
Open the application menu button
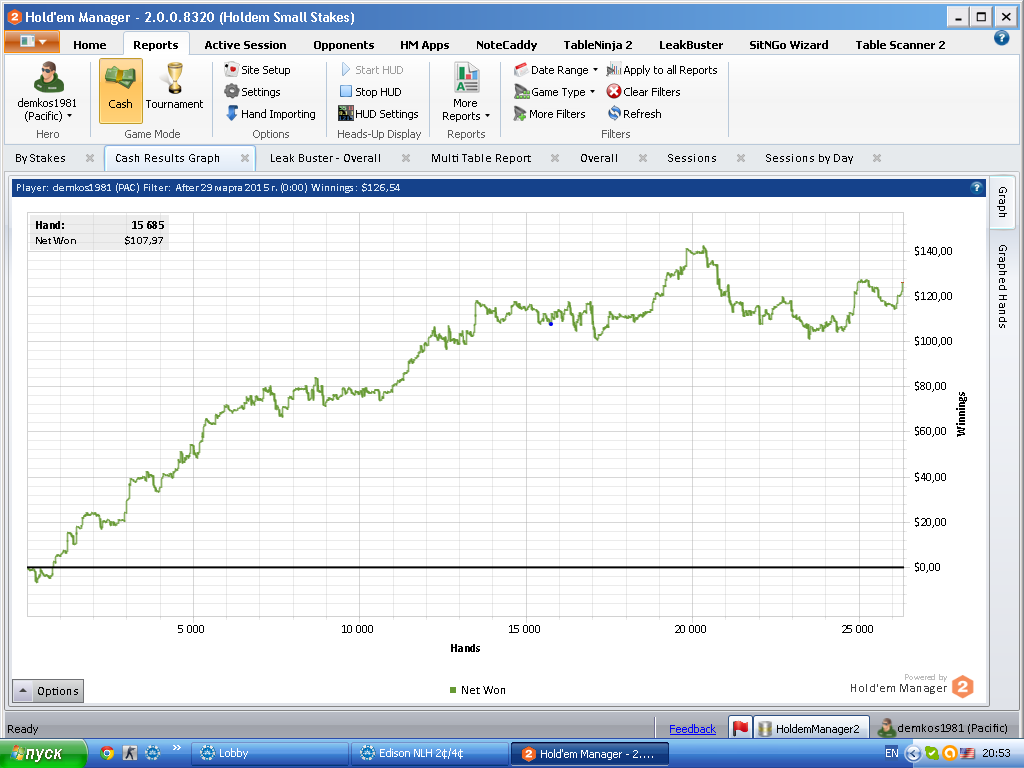(x=32, y=42)
